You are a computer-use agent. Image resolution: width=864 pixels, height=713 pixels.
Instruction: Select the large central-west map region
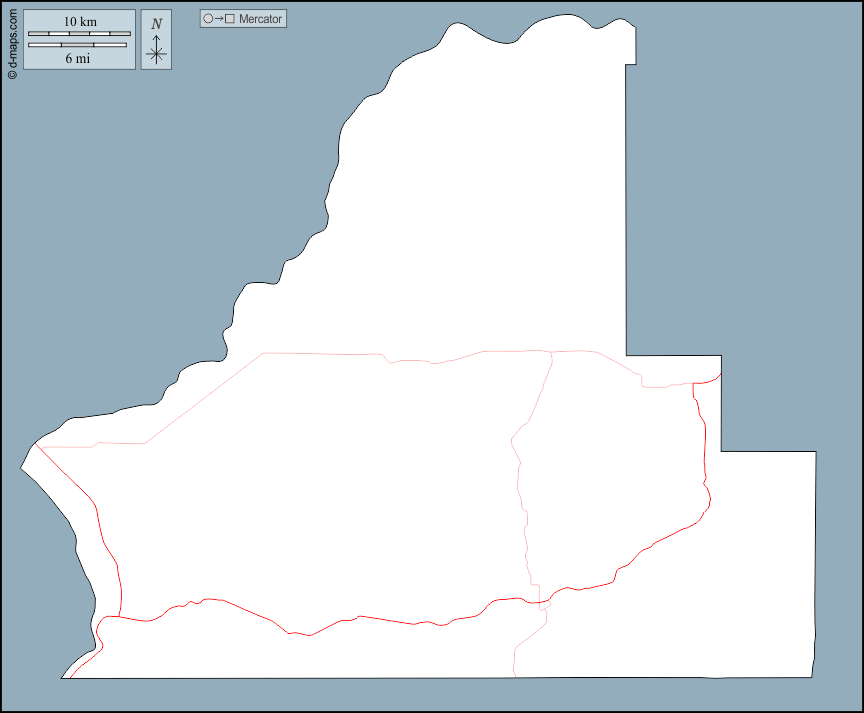[310, 480]
